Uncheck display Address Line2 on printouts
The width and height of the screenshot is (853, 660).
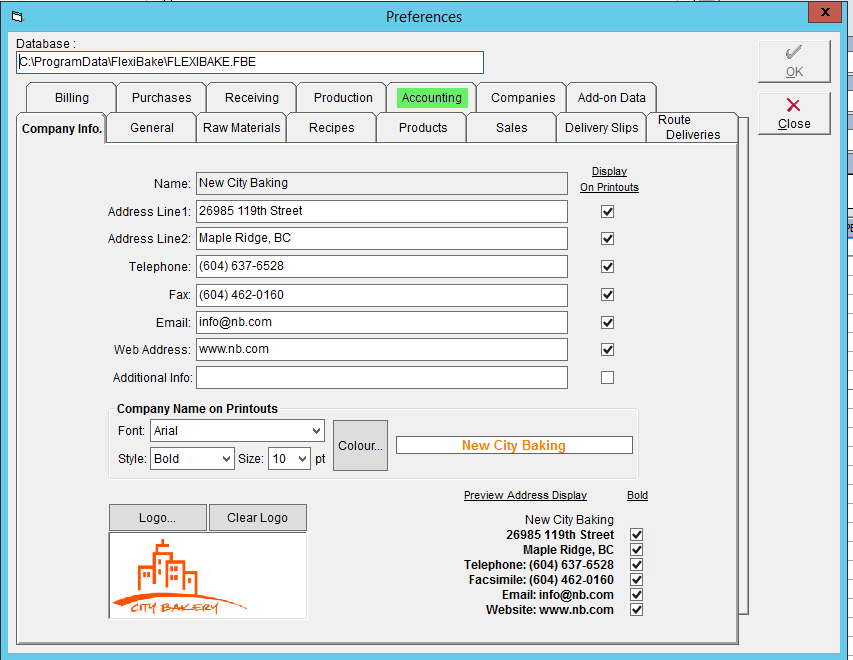click(607, 238)
